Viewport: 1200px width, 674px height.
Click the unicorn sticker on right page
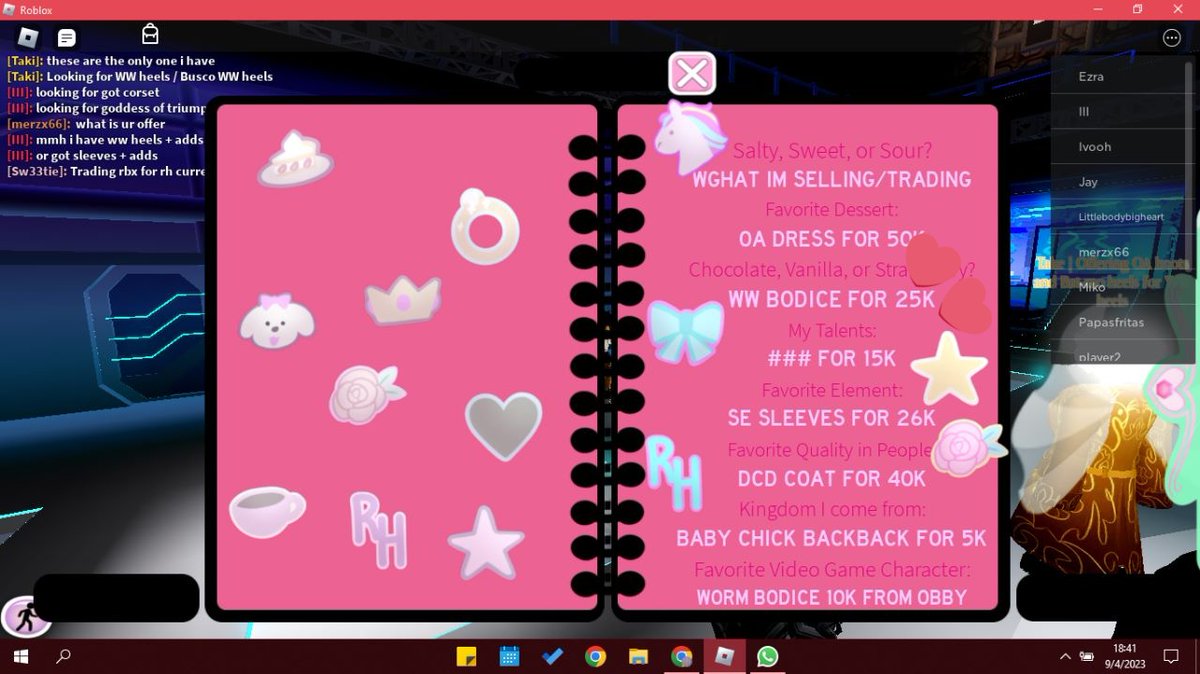pos(690,137)
